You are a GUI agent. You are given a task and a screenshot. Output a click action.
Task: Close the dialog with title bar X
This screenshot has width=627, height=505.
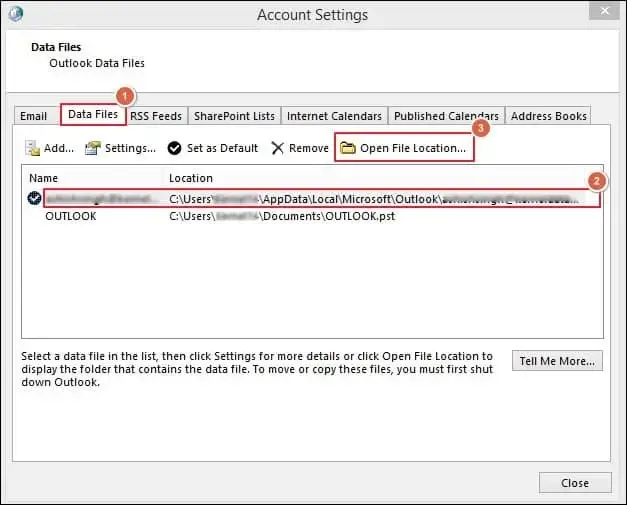[x=603, y=15]
